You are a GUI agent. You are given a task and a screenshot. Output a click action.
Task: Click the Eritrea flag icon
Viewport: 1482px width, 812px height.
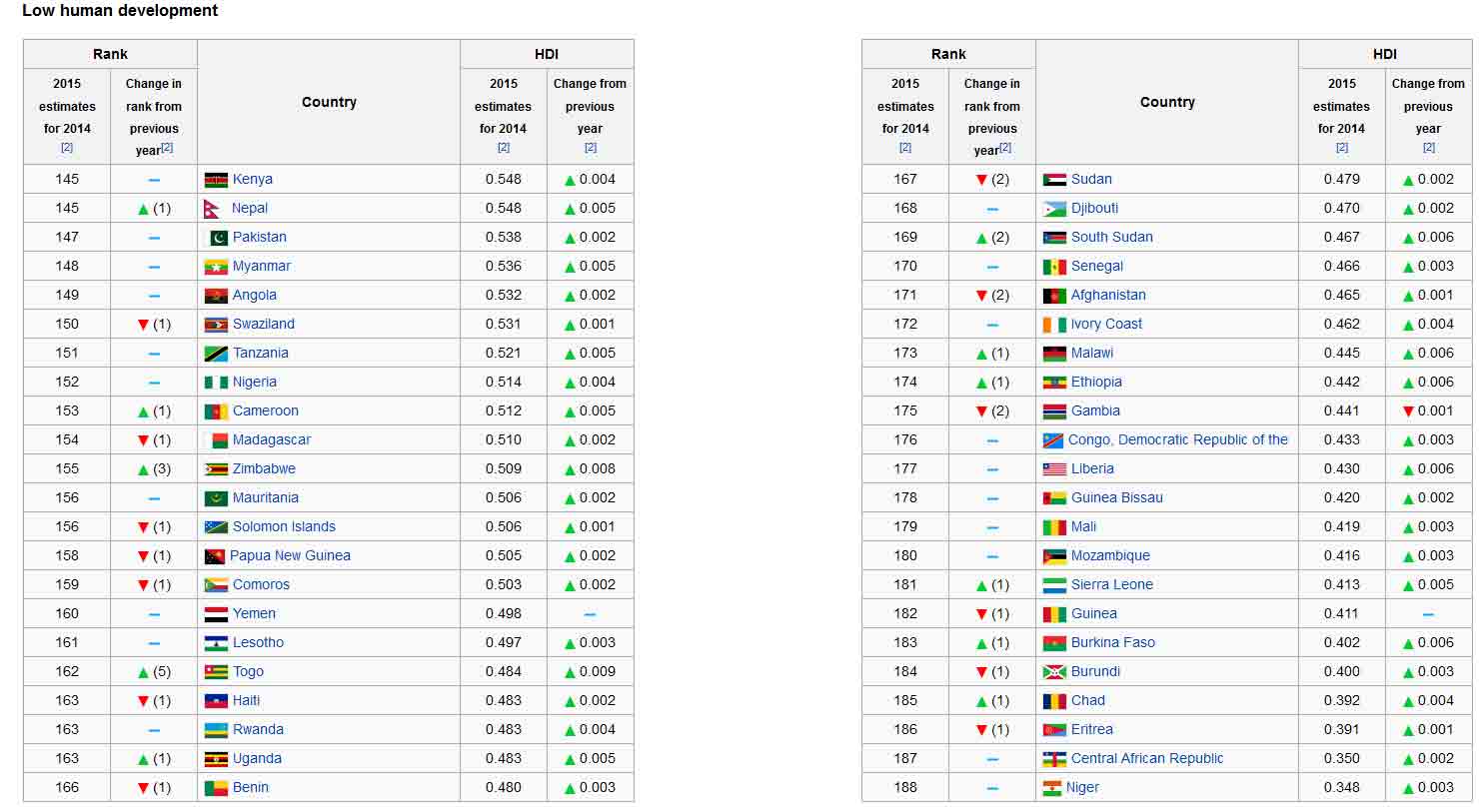click(x=1054, y=730)
